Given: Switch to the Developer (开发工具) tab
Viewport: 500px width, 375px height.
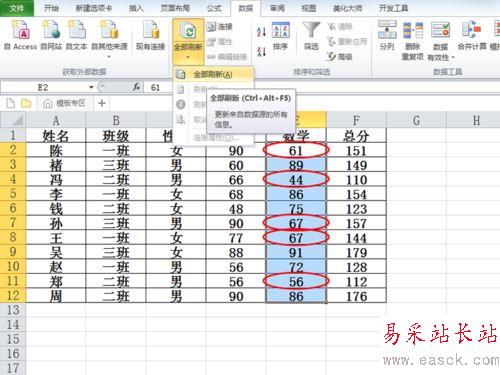Looking at the screenshot, I should [393, 8].
